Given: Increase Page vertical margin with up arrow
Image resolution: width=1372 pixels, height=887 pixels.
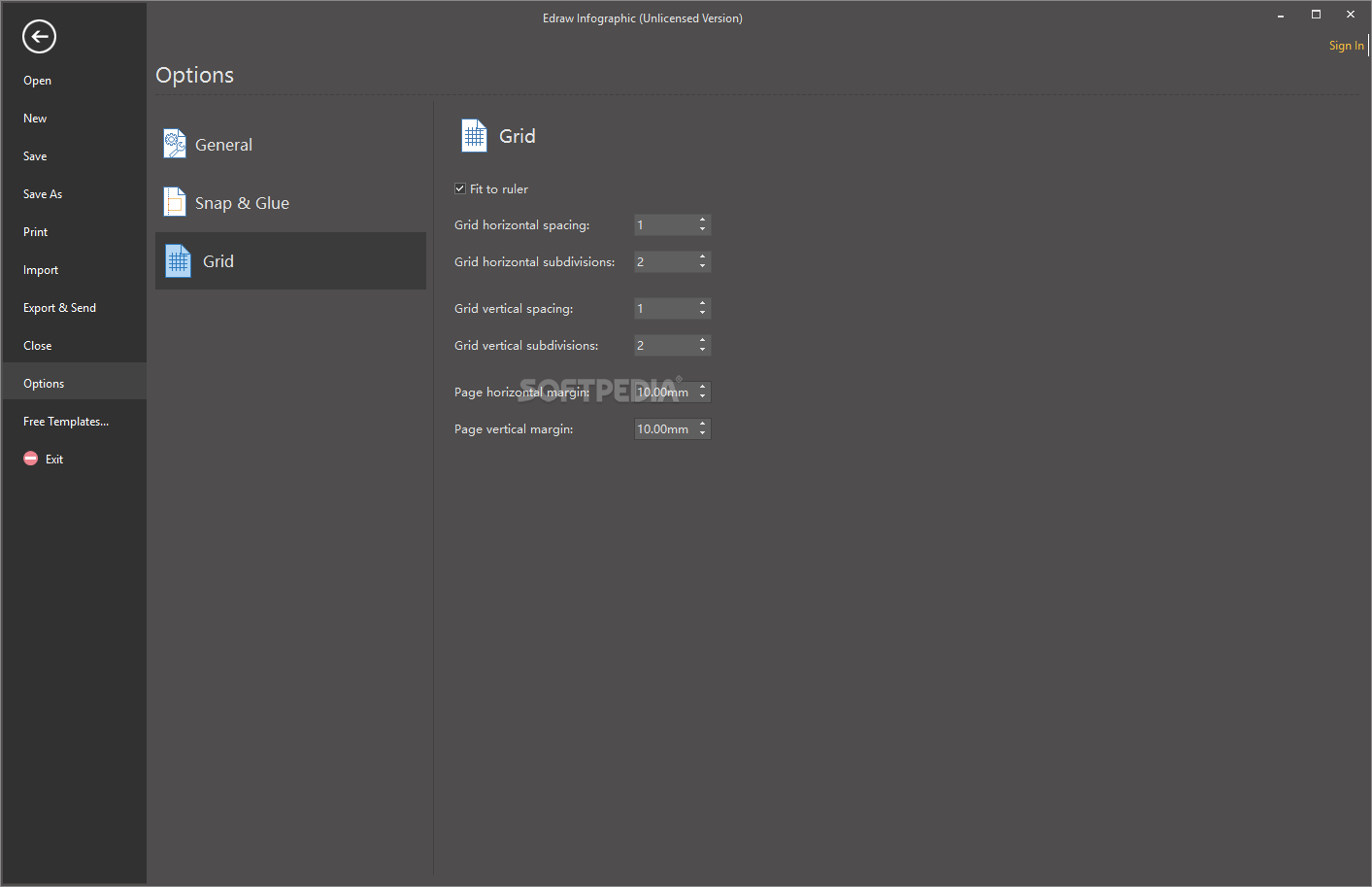Looking at the screenshot, I should pyautogui.click(x=702, y=425).
